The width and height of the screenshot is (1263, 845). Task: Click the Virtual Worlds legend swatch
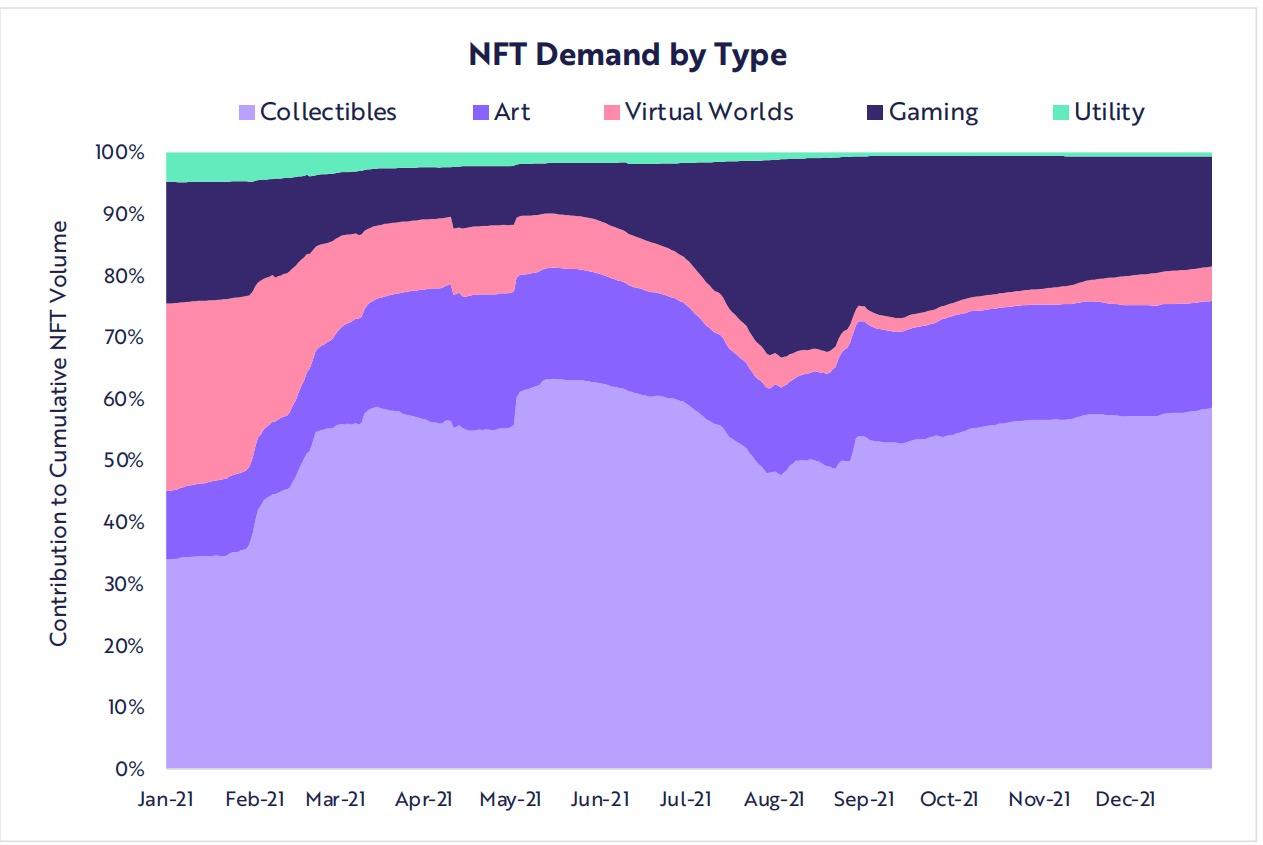[613, 112]
